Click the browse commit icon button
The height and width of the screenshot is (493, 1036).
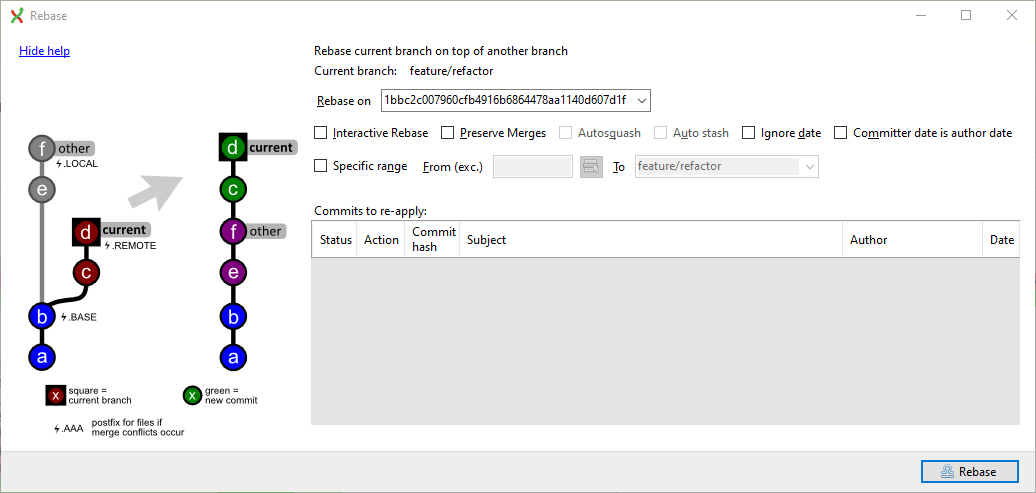(x=591, y=167)
